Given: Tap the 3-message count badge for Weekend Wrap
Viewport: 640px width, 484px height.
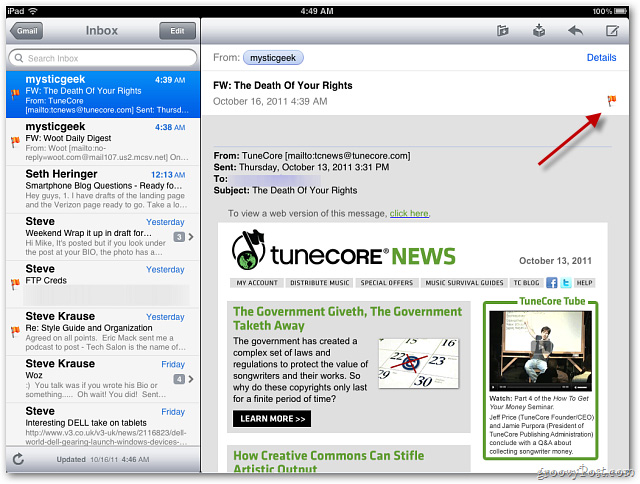Looking at the screenshot, I should click(x=179, y=237).
